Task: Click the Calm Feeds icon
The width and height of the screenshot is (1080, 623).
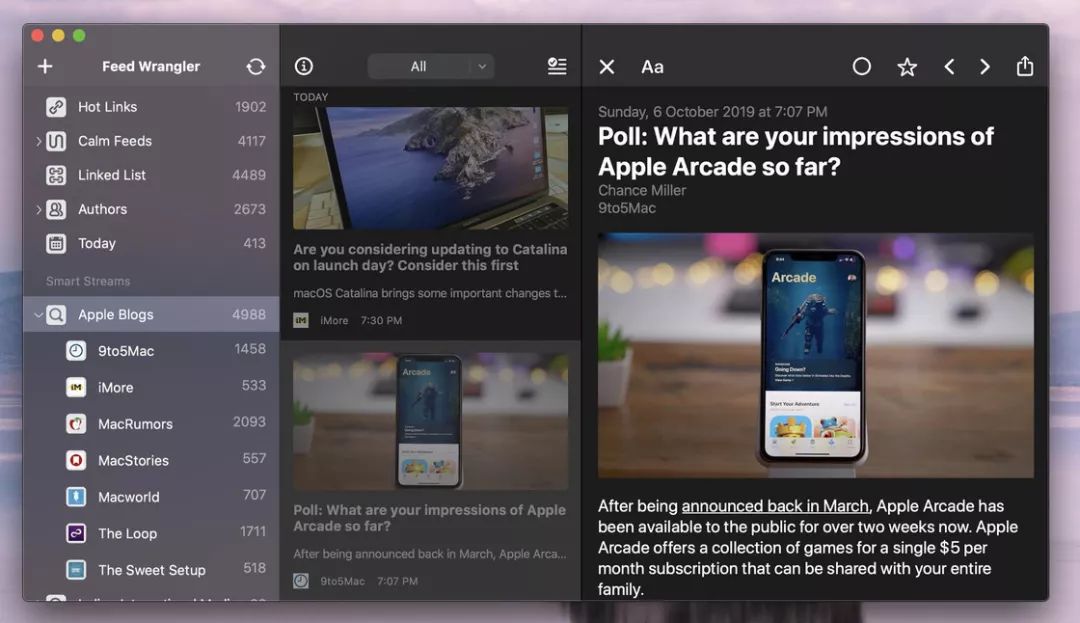Action: tap(56, 141)
